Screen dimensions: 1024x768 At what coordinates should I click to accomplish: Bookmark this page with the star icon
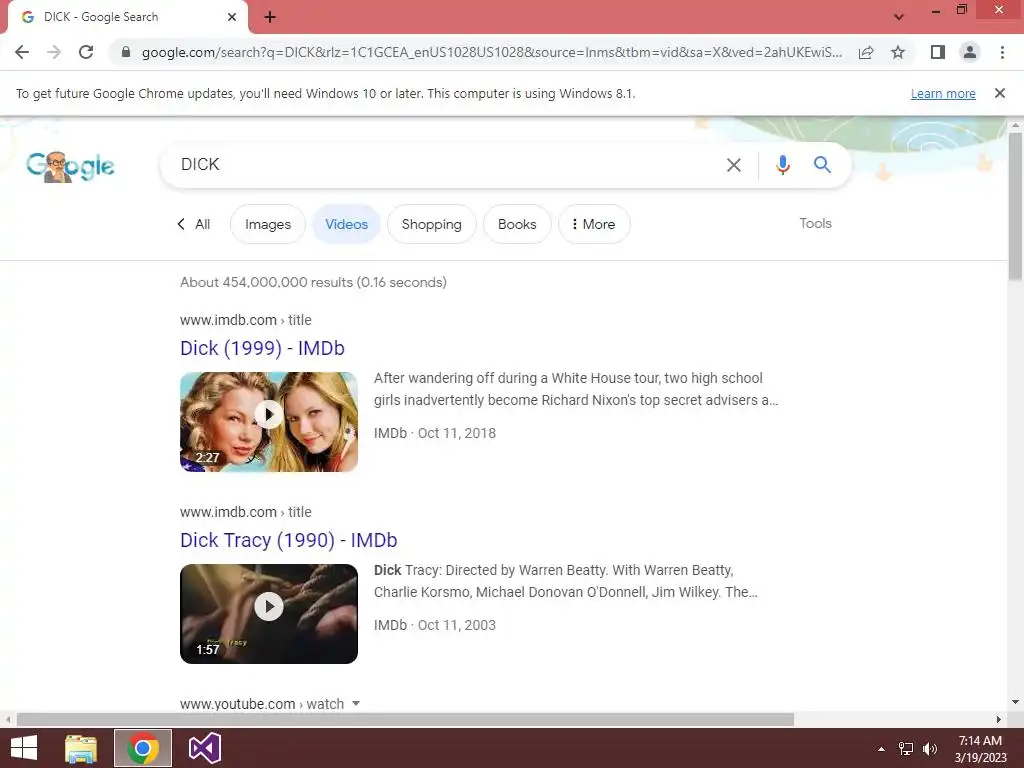tap(898, 52)
